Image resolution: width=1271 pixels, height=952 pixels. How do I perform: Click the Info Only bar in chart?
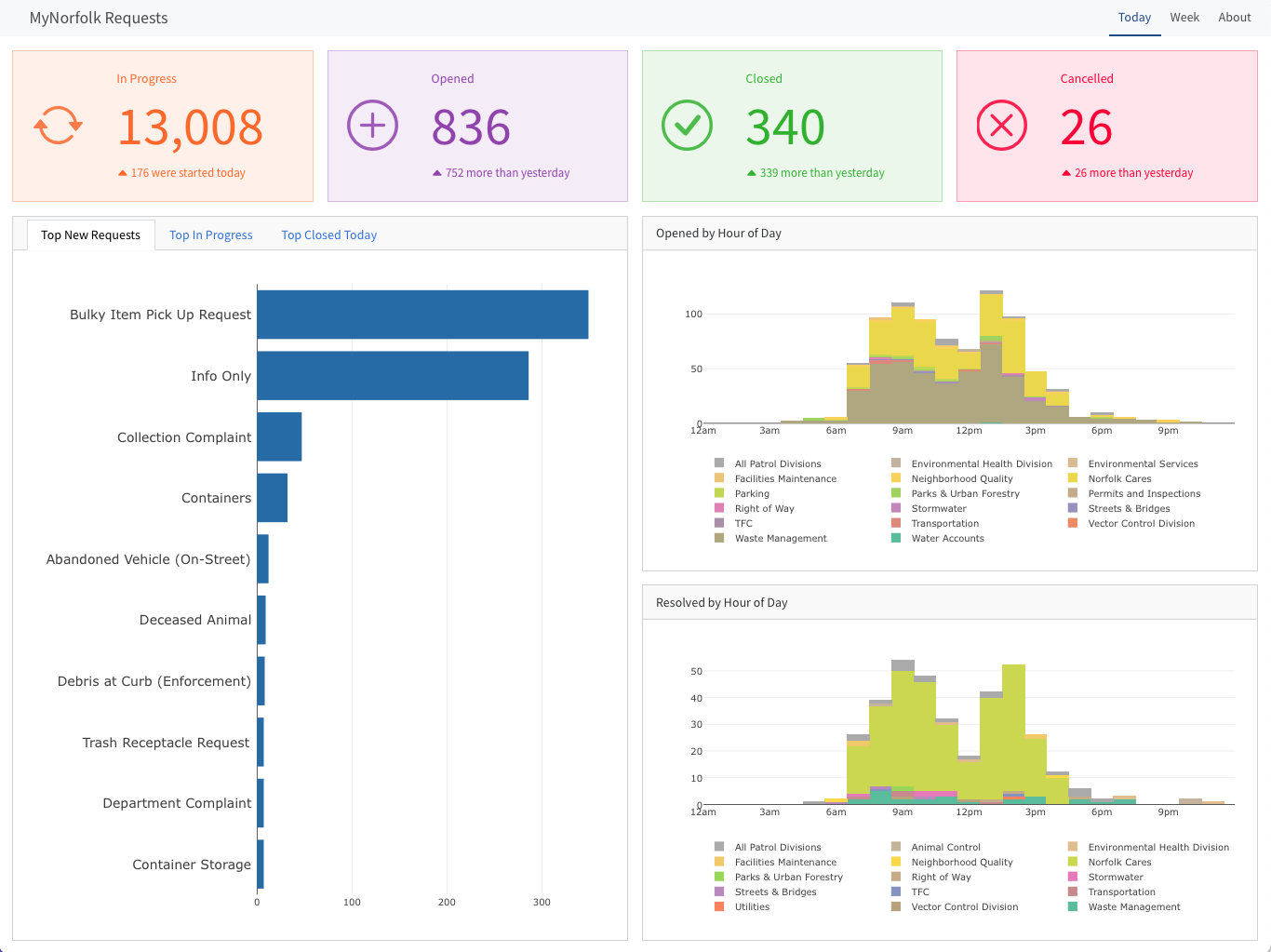point(393,376)
